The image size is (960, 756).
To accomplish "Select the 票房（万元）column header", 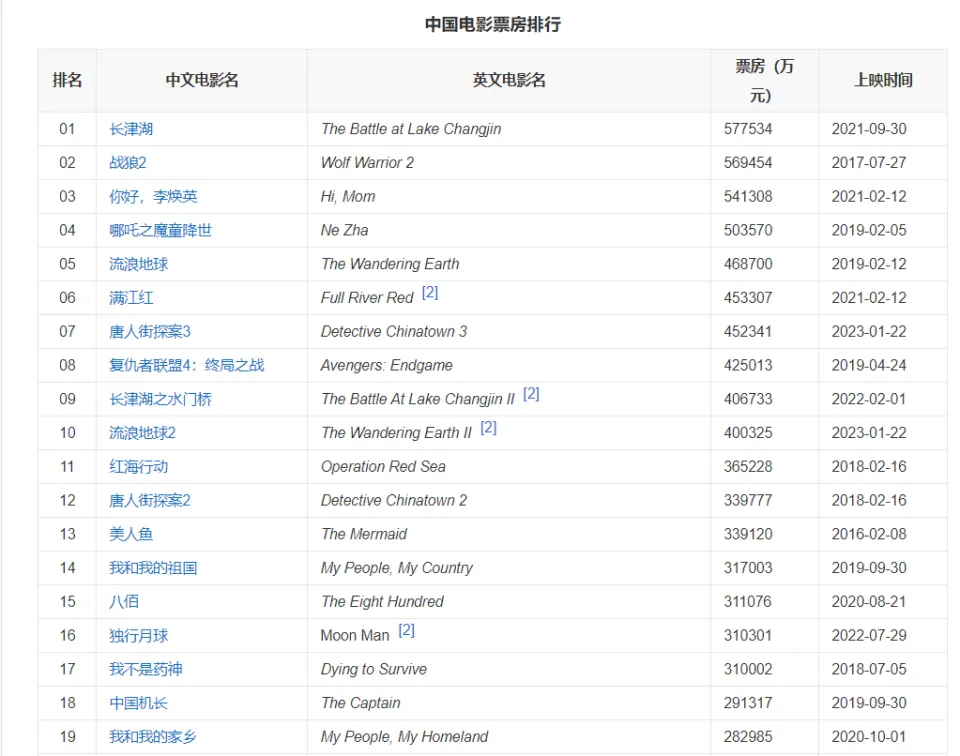I will (x=764, y=80).
